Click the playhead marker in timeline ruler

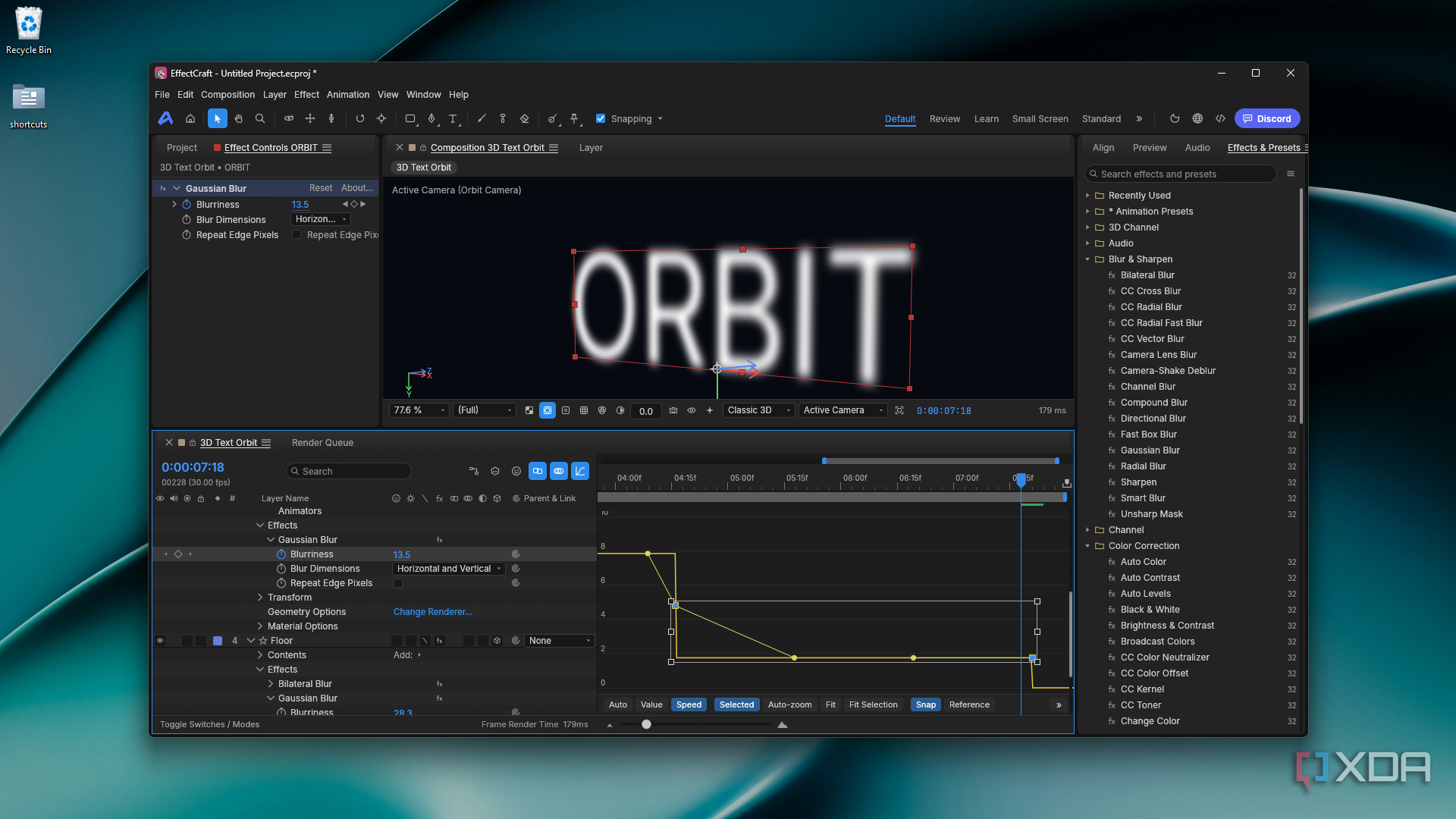pyautogui.click(x=1021, y=479)
